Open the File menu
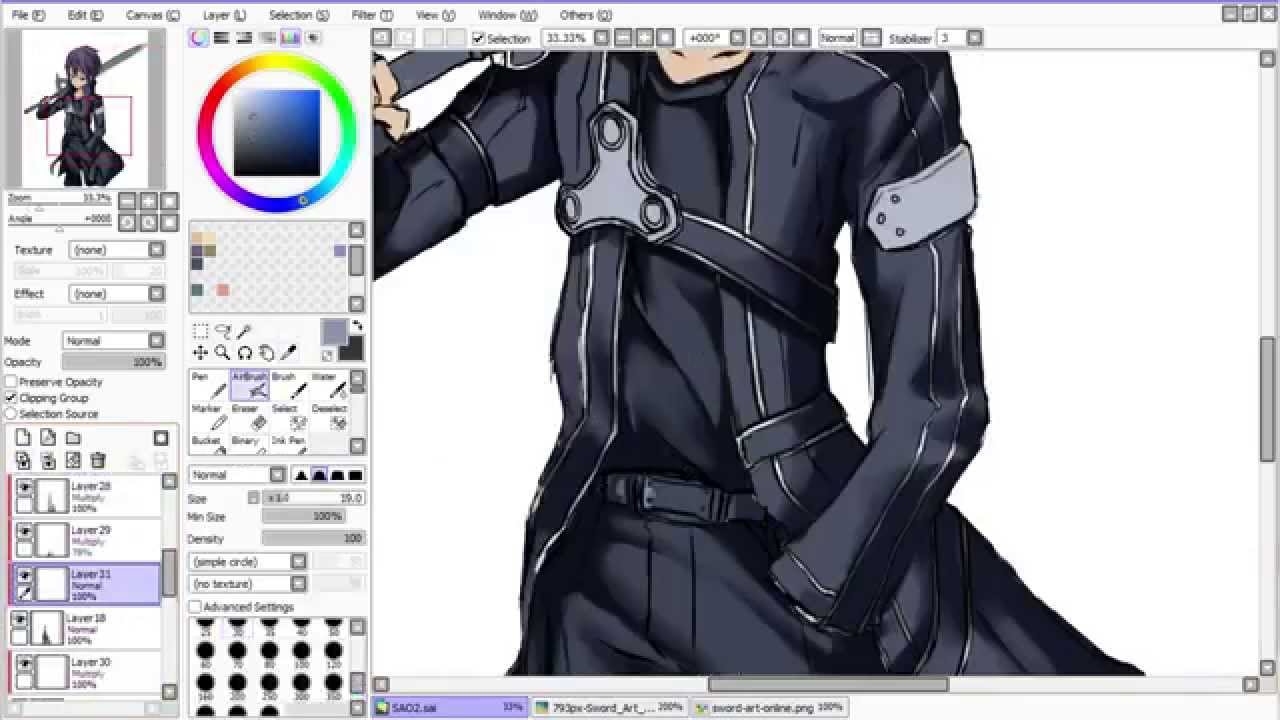 click(x=28, y=15)
